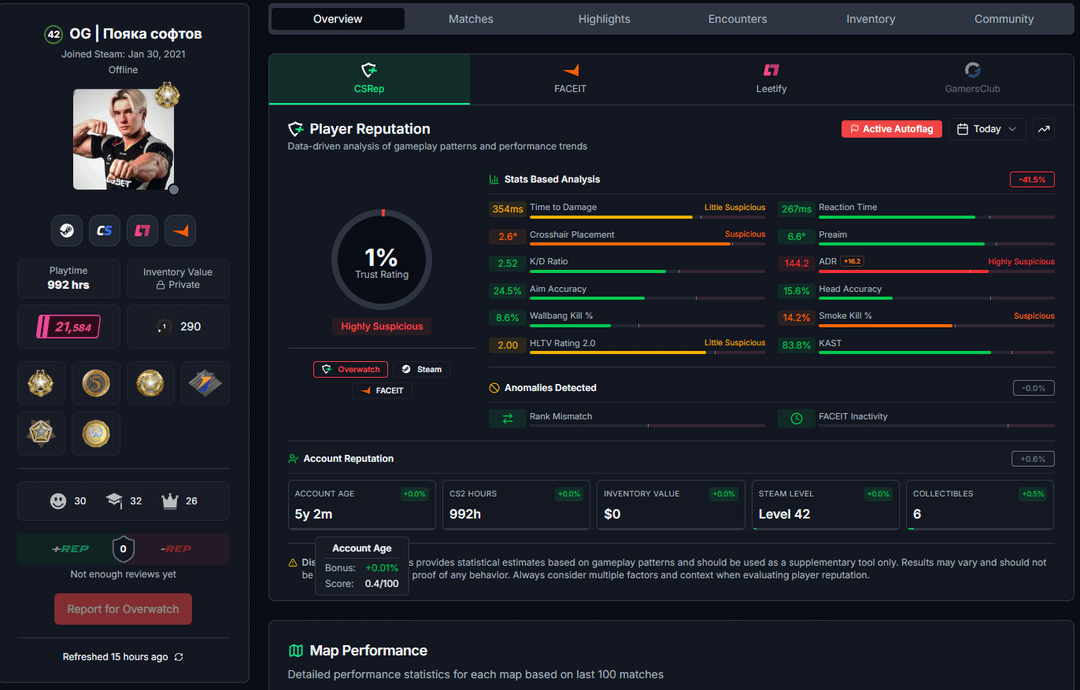Click the CSRep profile icon button
Screen dimensions: 1080x690
click(x=104, y=231)
